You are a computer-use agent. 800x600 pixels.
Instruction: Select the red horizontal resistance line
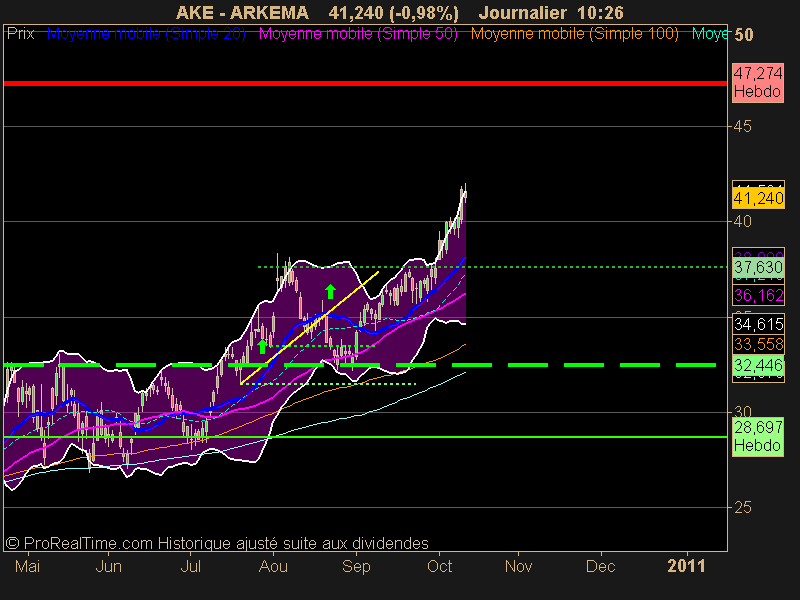point(365,83)
